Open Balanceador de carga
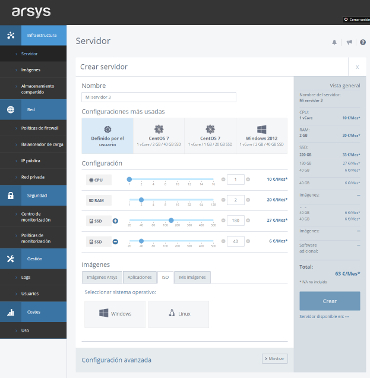The width and height of the screenshot is (370, 378). click(33, 144)
